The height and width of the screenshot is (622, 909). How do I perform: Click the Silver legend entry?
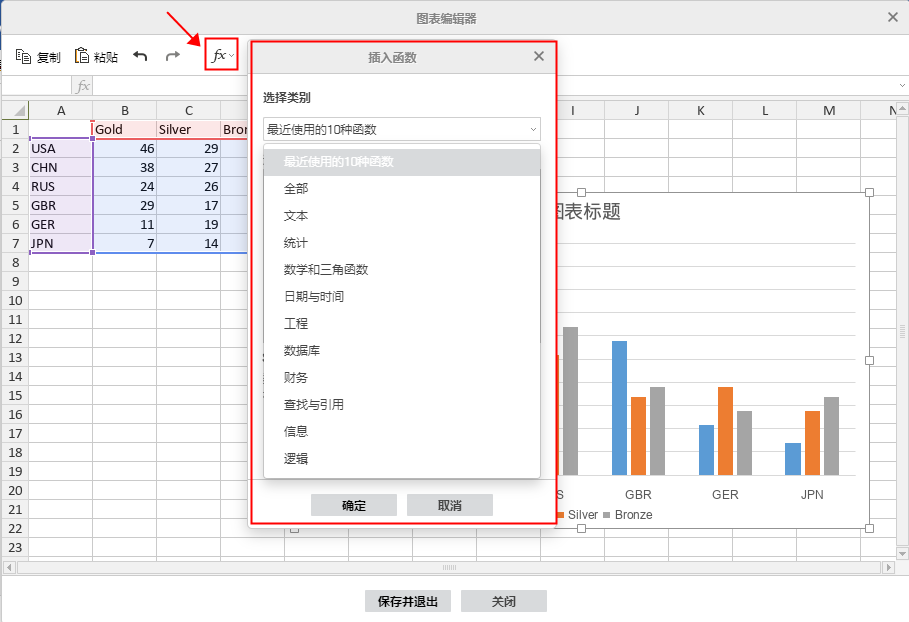click(x=577, y=515)
